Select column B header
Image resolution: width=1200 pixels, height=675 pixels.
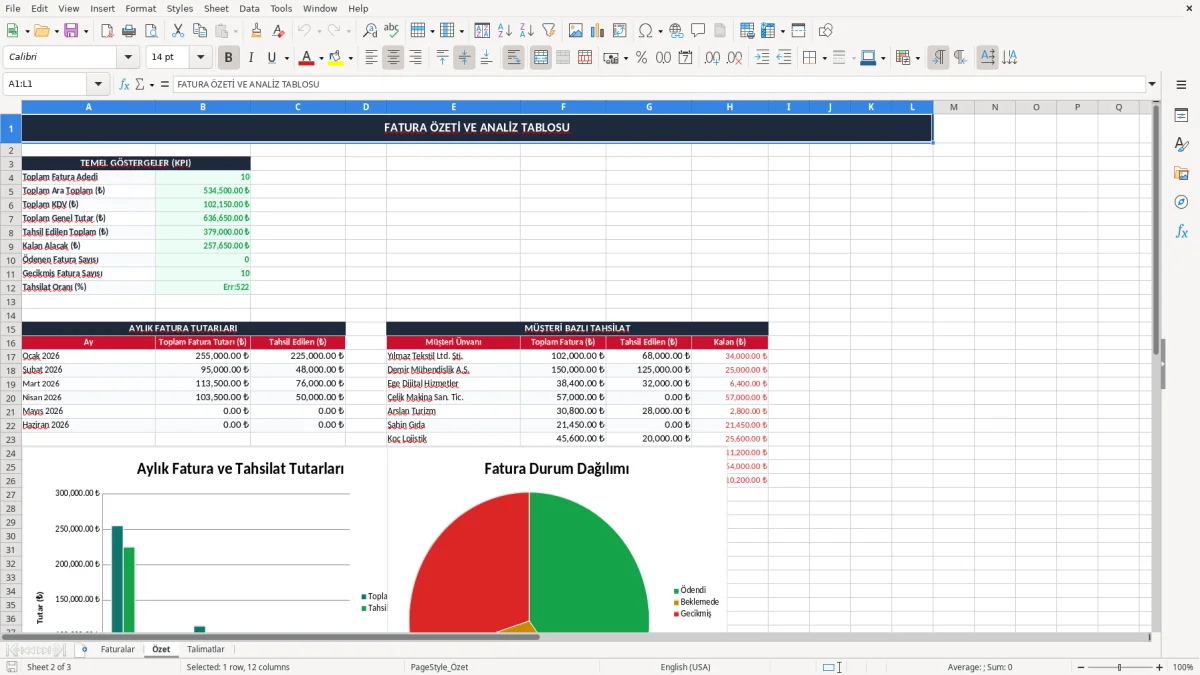[x=203, y=107]
